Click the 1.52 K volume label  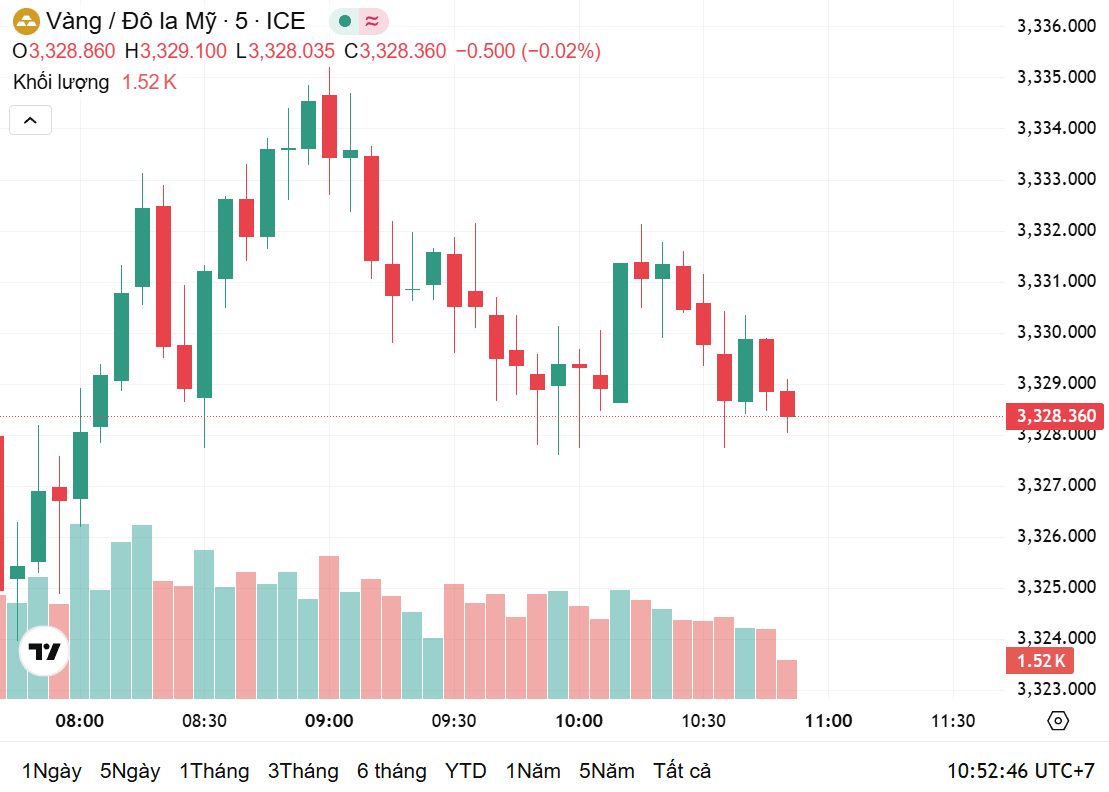pyautogui.click(x=1040, y=660)
